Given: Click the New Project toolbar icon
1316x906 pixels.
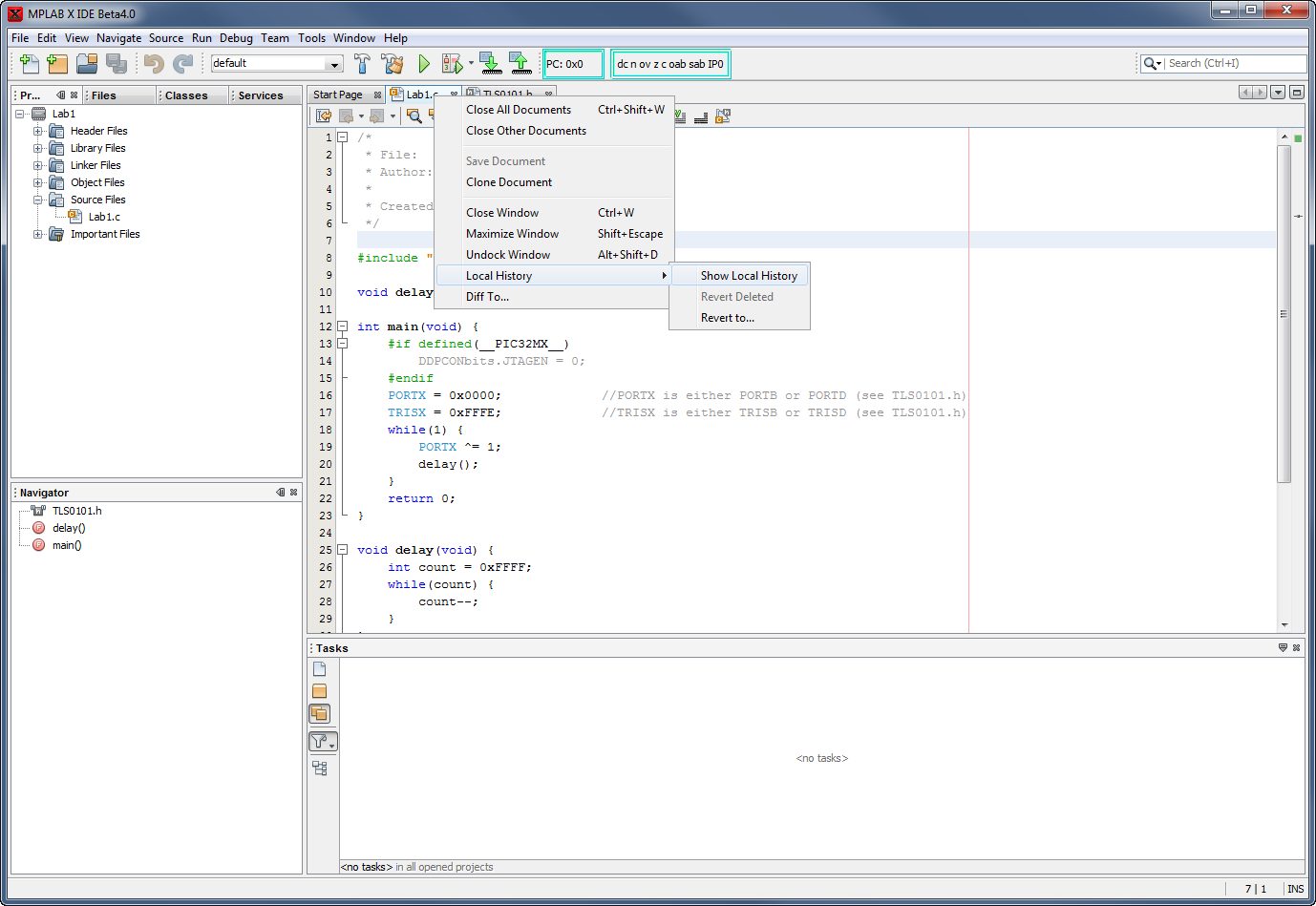Looking at the screenshot, I should click(57, 64).
